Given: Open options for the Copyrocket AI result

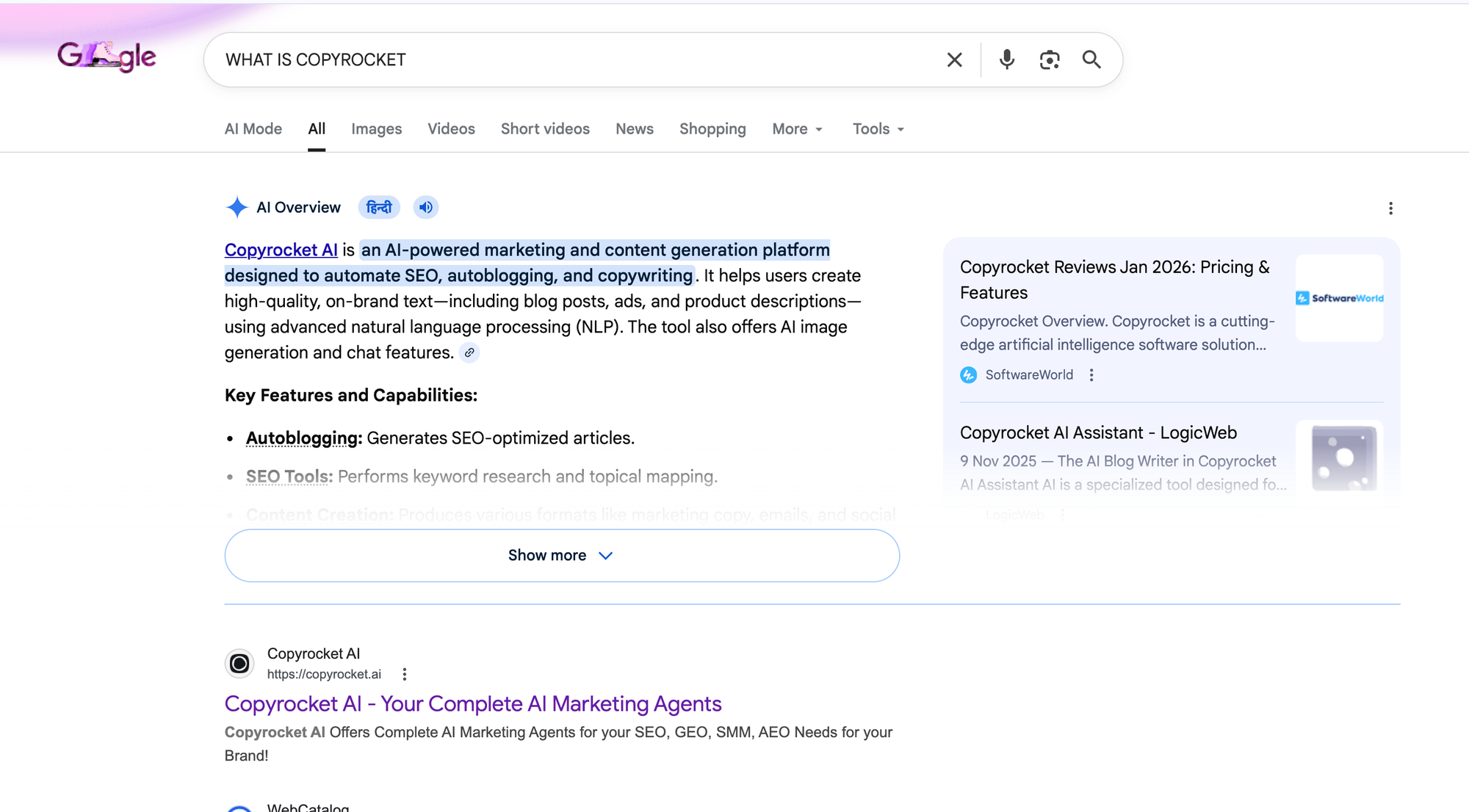Looking at the screenshot, I should click(403, 673).
